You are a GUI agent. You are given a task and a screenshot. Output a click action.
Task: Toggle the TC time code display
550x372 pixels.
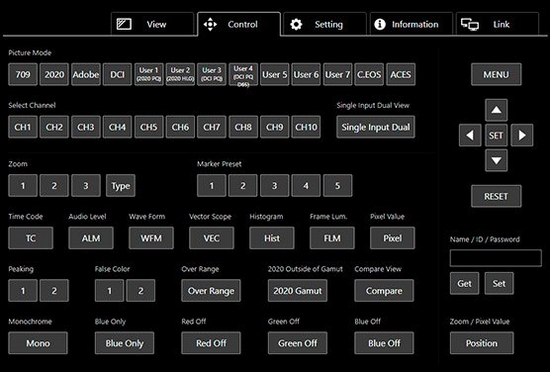click(x=31, y=238)
